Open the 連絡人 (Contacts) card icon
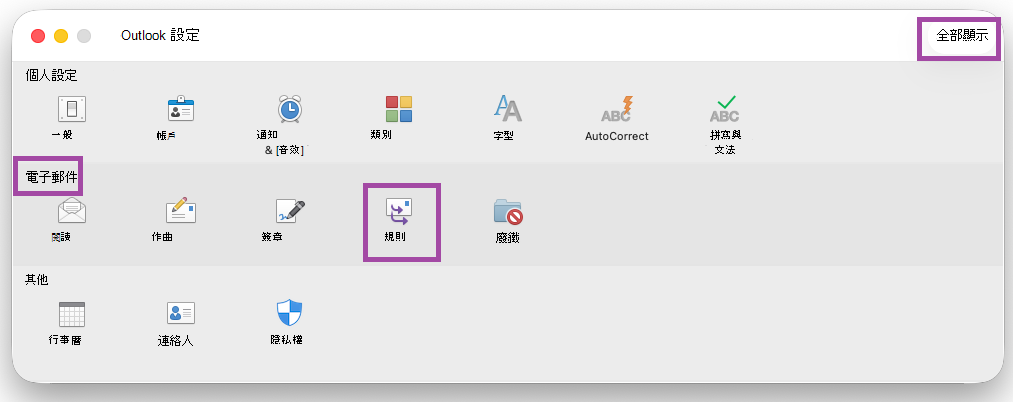Image resolution: width=1013 pixels, height=402 pixels. point(181,314)
